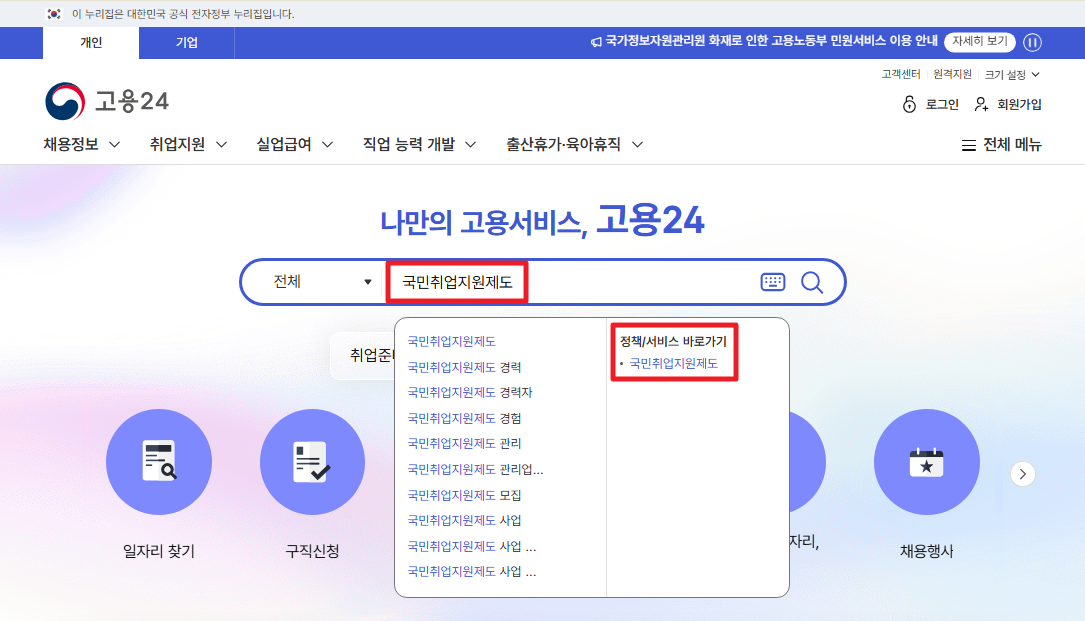Select the 구직신청 circular icon
The image size is (1085, 621).
point(312,462)
